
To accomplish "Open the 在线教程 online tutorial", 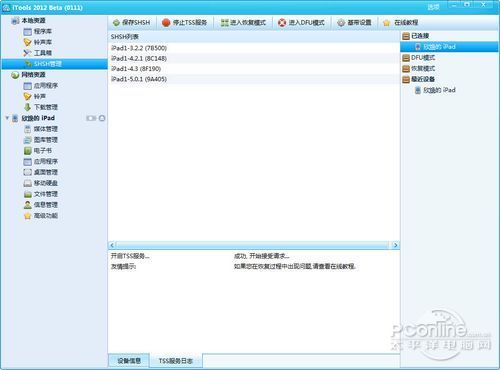I will [x=400, y=22].
